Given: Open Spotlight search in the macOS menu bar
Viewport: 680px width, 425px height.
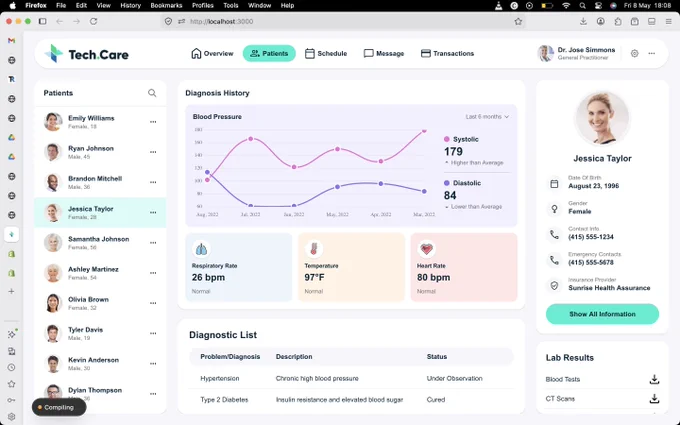Looking at the screenshot, I should 582,6.
